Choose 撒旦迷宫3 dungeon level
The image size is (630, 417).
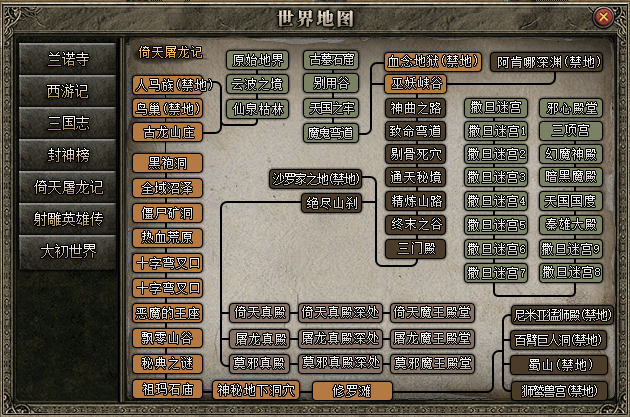click(x=496, y=177)
